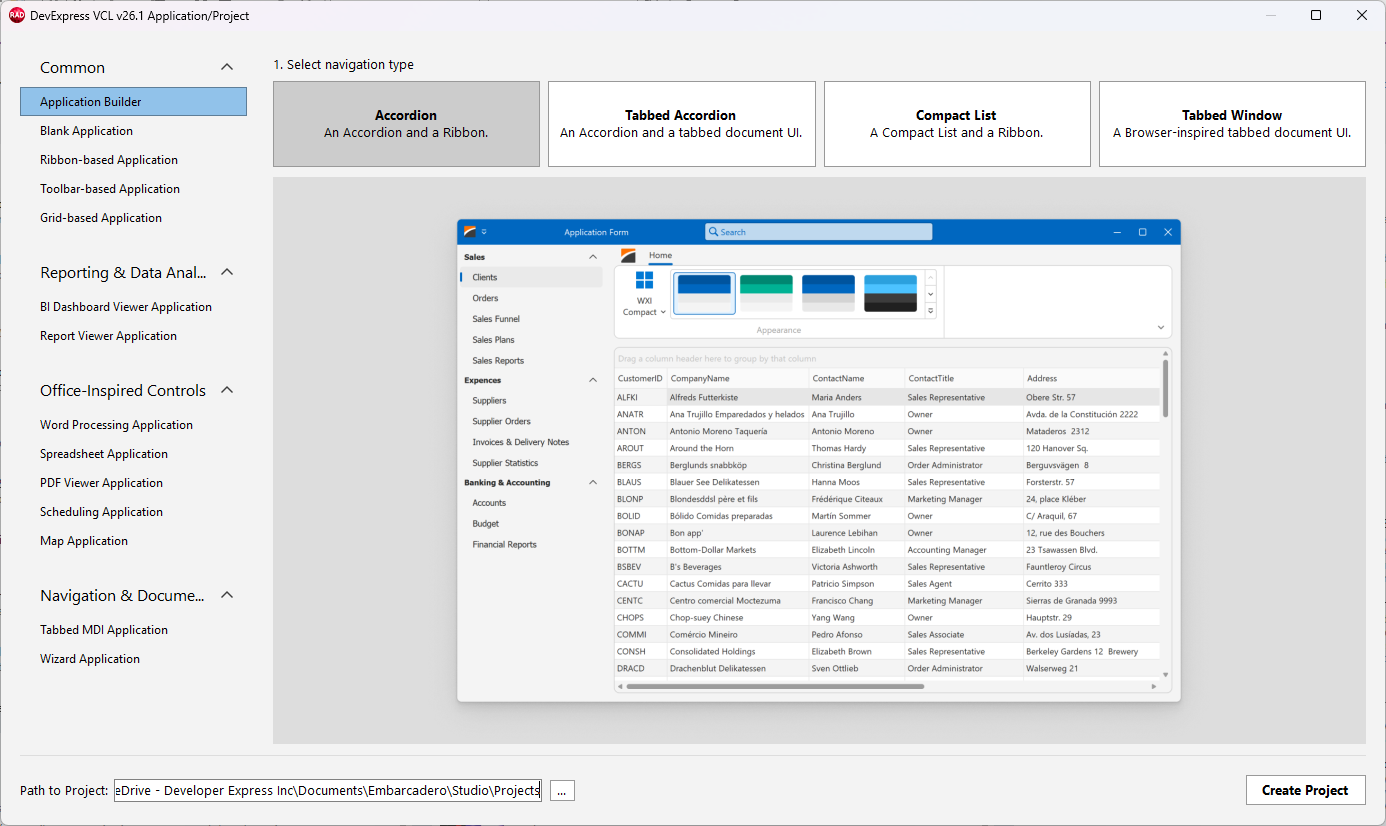Click preview grid horizontal scrollbar
1386x826 pixels.
click(x=775, y=686)
